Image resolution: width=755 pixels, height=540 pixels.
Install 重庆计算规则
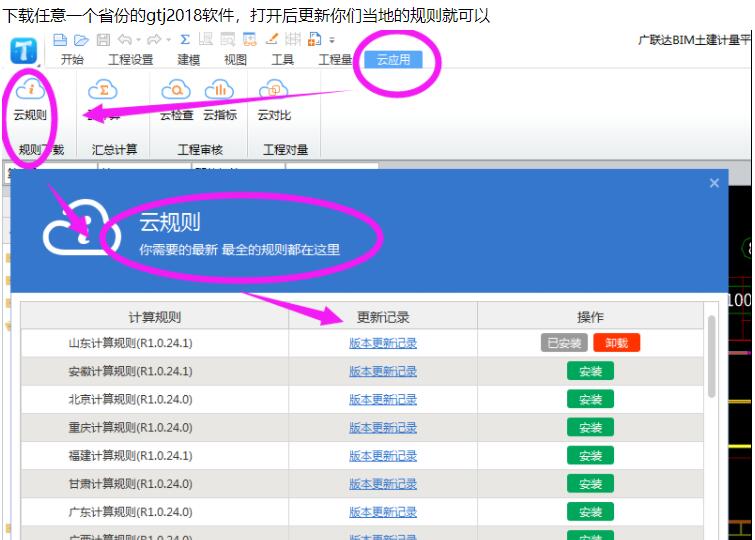coord(590,427)
